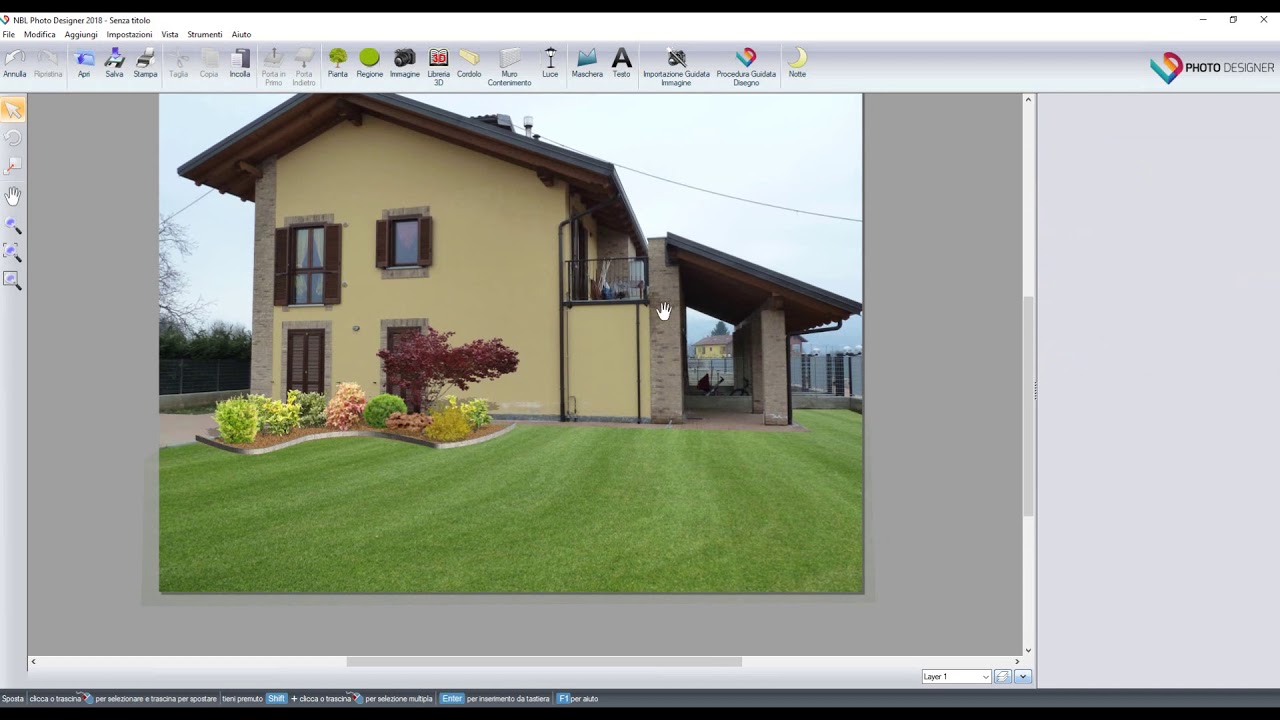Select the hand pan tool in sidebar
Viewport: 1280px width, 720px height.
coord(12,196)
